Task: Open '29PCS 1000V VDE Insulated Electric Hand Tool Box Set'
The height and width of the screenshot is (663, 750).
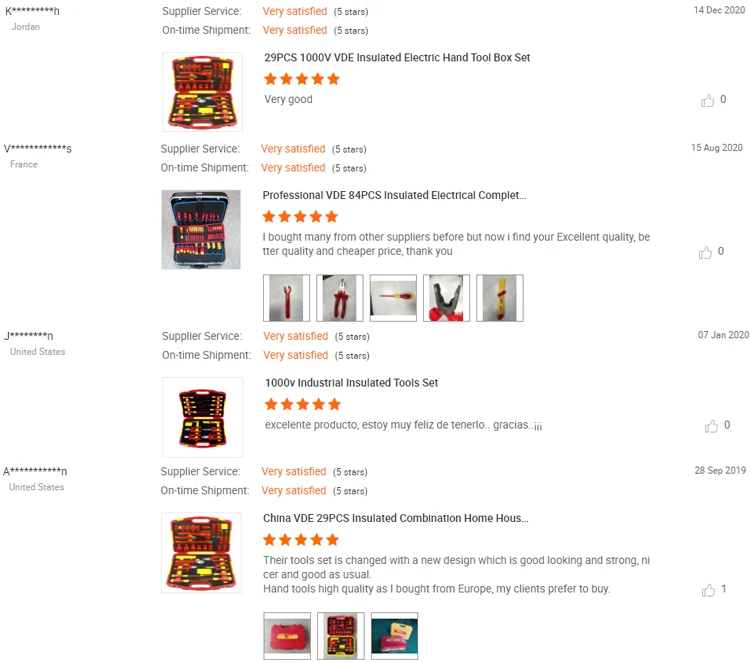Action: (397, 57)
